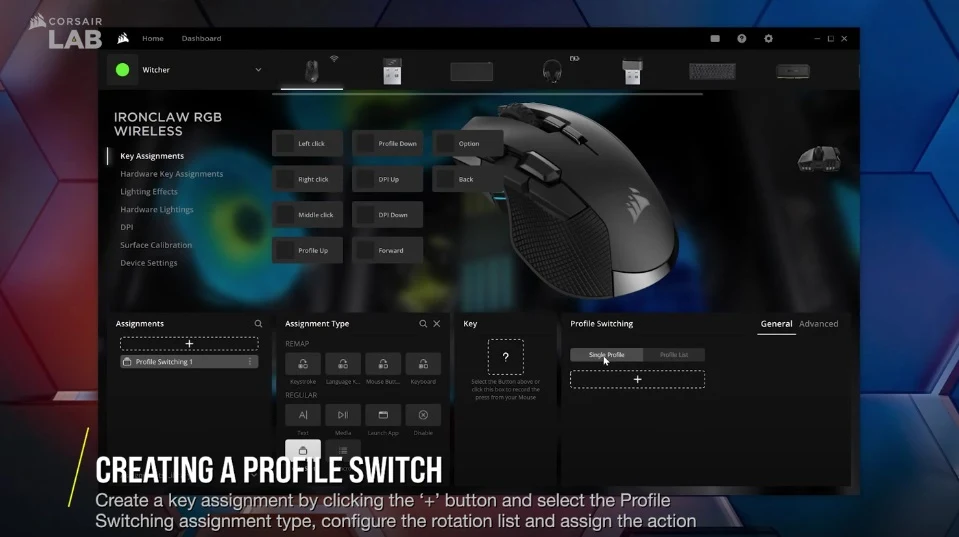Select the Profile Up button
The image size is (959, 537).
point(307,250)
